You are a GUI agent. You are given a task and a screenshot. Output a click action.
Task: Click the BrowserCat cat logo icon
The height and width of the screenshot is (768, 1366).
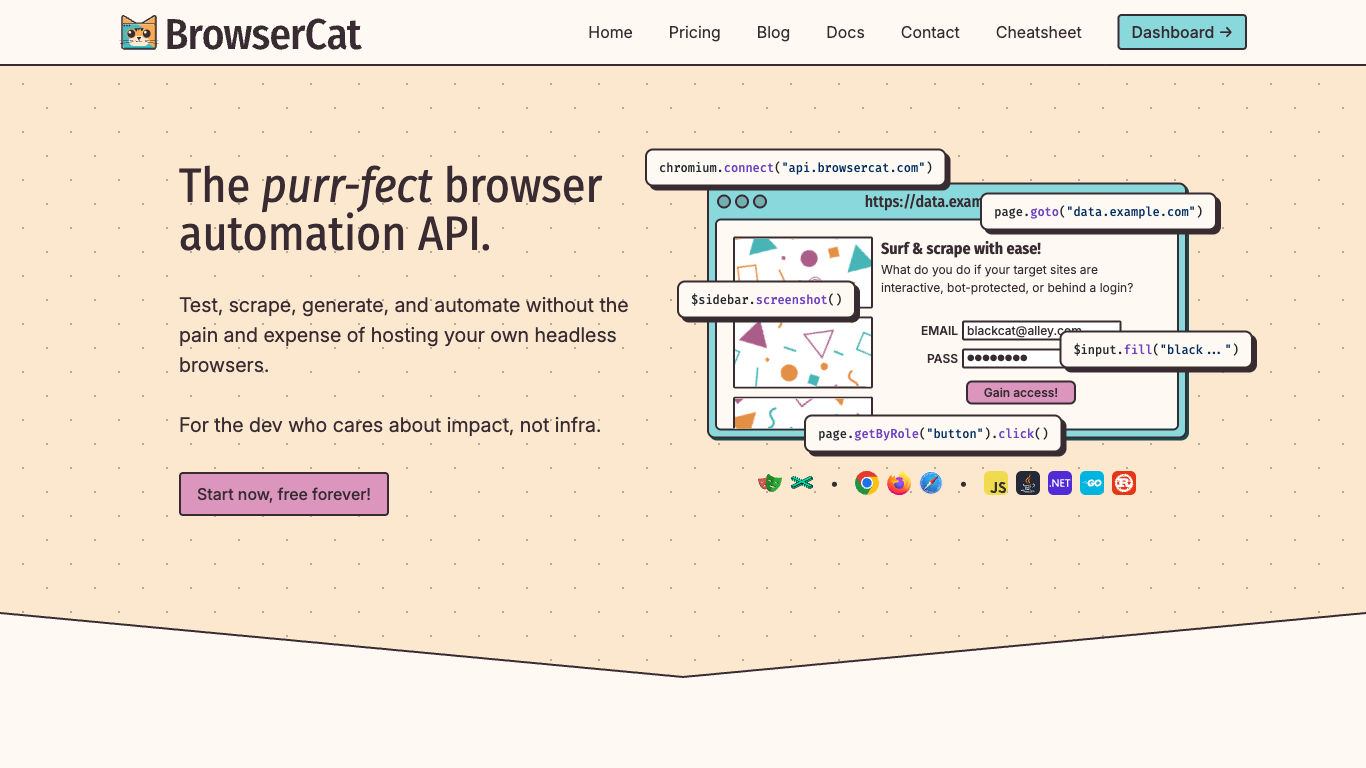coord(139,33)
